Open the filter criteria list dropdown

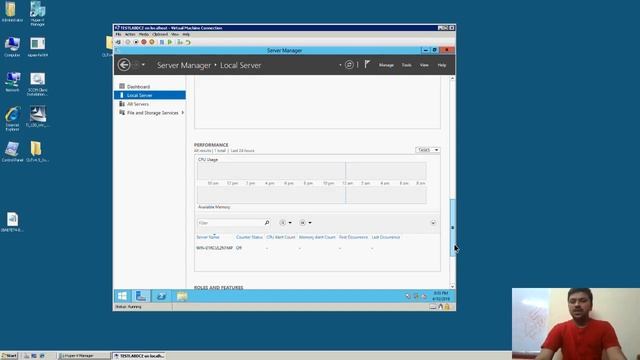285,222
